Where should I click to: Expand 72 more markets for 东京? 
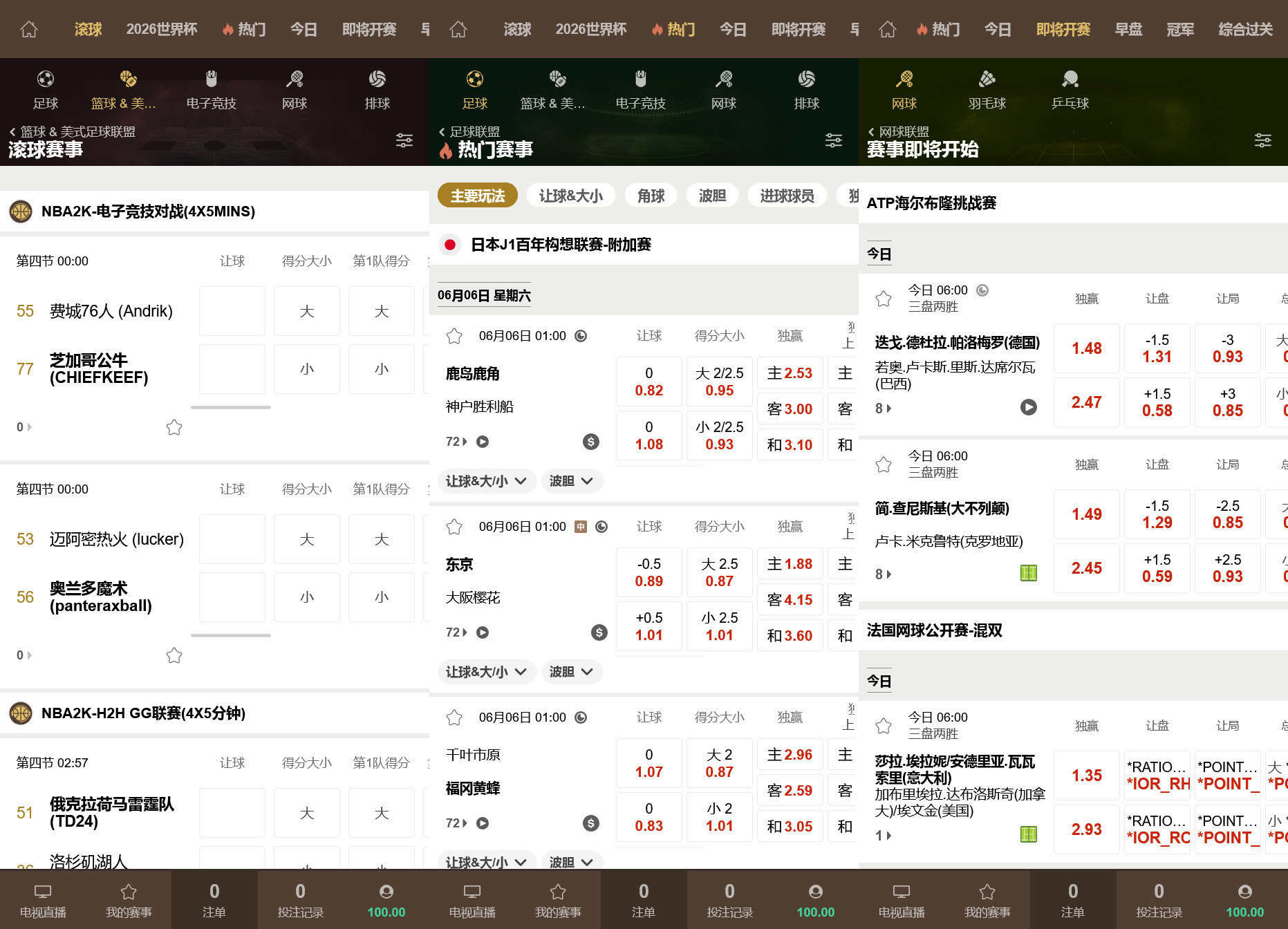click(456, 632)
